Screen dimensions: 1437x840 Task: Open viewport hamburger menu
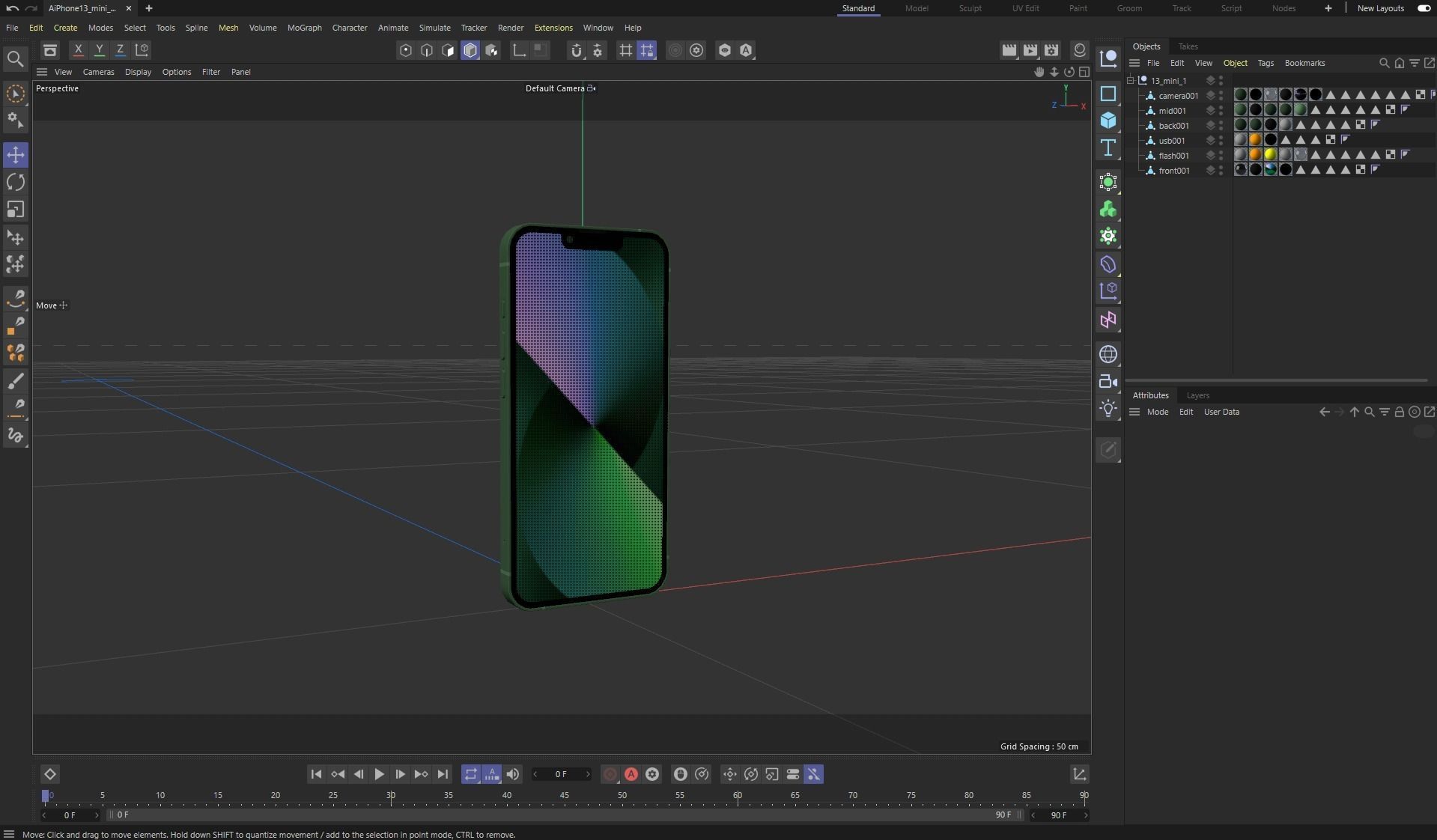point(42,72)
